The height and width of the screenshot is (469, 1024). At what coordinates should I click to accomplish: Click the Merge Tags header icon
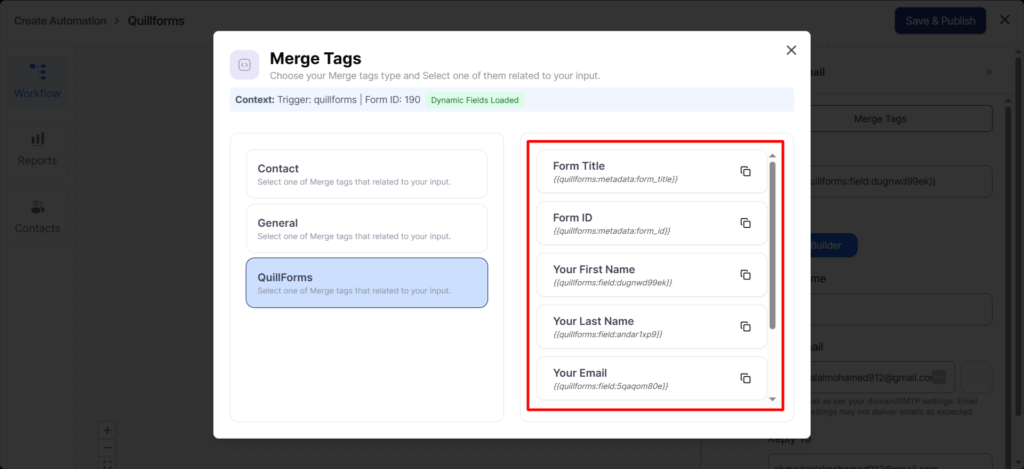245,65
